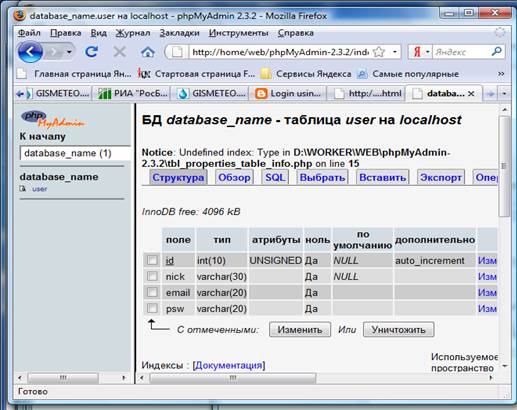The height and width of the screenshot is (410, 517).
Task: Click Изм link in the email row
Action: coord(487,292)
